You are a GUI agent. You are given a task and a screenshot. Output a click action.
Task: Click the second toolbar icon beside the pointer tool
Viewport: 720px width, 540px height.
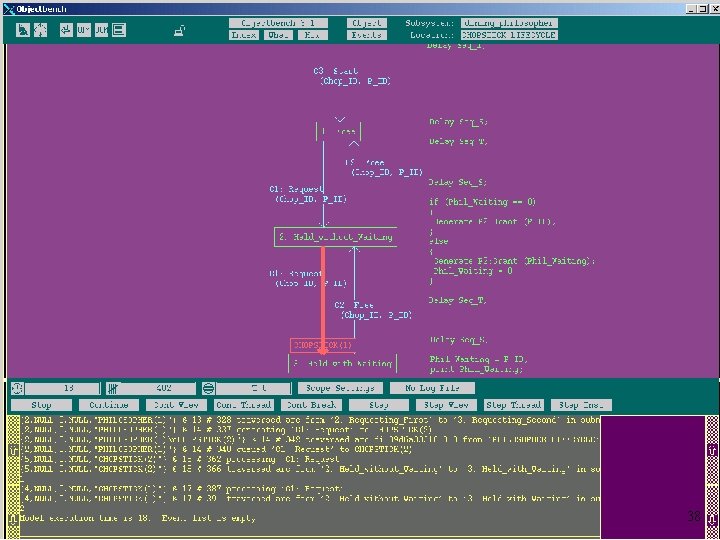(40, 30)
